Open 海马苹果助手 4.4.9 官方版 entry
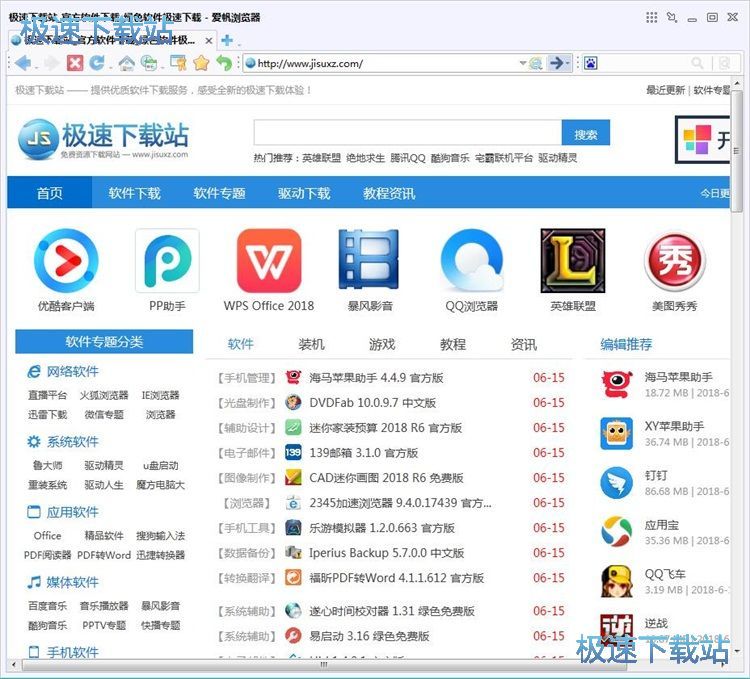This screenshot has width=750, height=679. pos(376,378)
